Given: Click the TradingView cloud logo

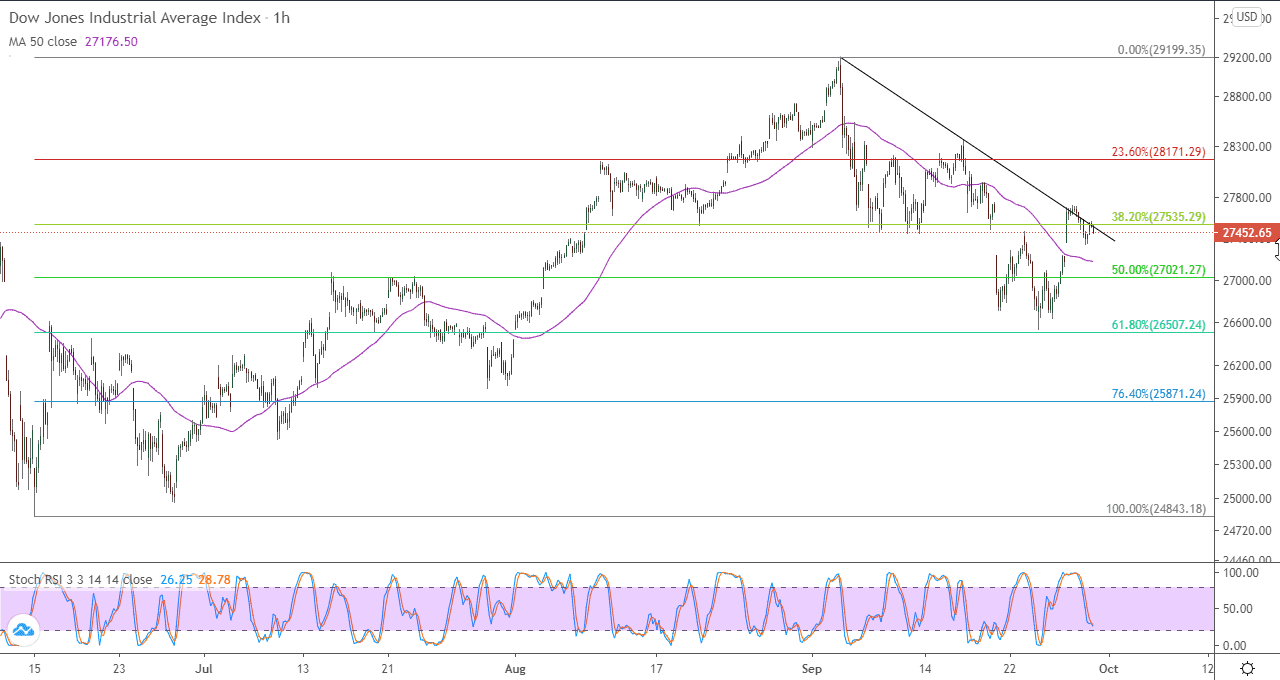Looking at the screenshot, I should click(22, 629).
